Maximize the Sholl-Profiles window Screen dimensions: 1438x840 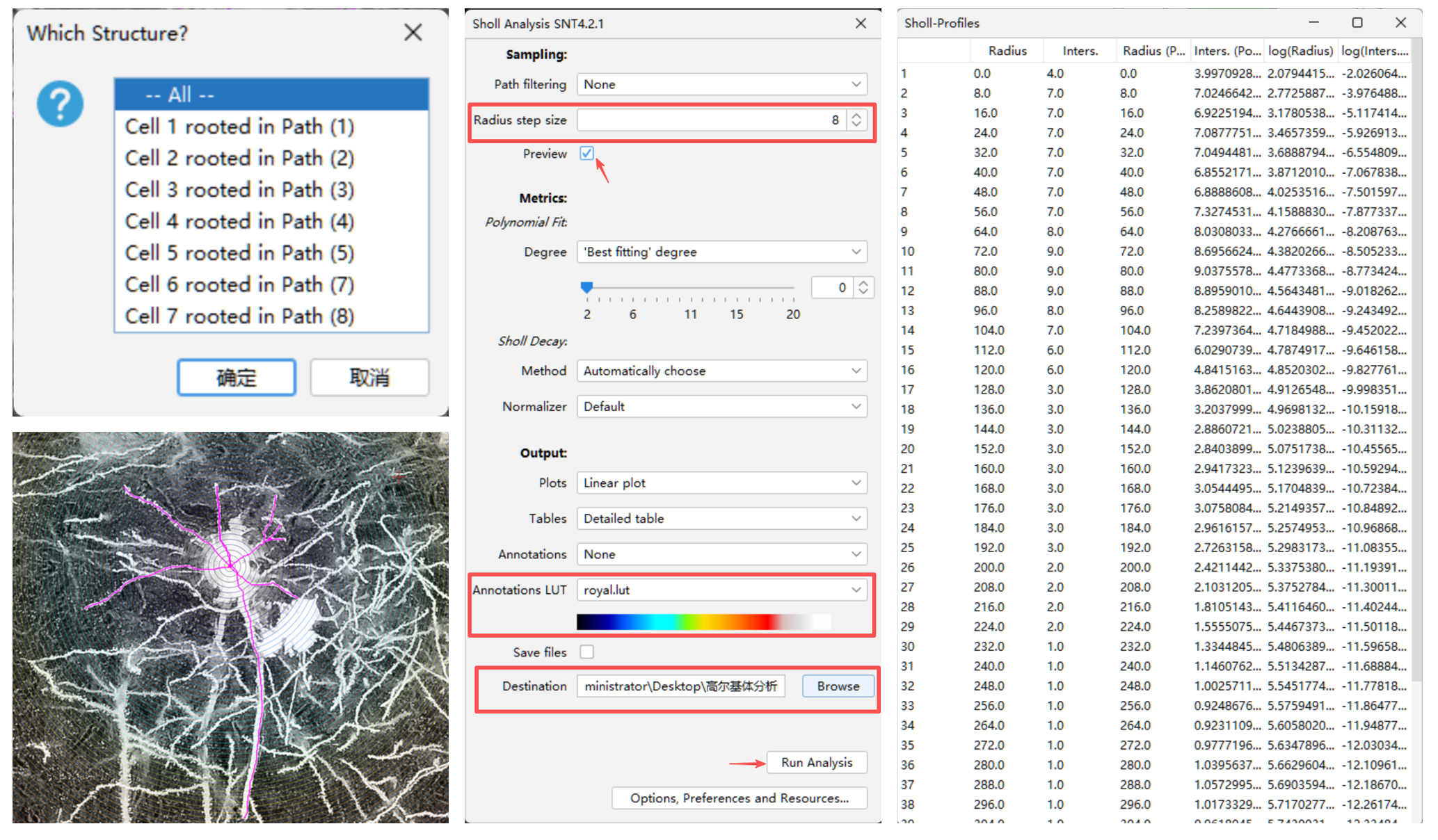click(1357, 23)
